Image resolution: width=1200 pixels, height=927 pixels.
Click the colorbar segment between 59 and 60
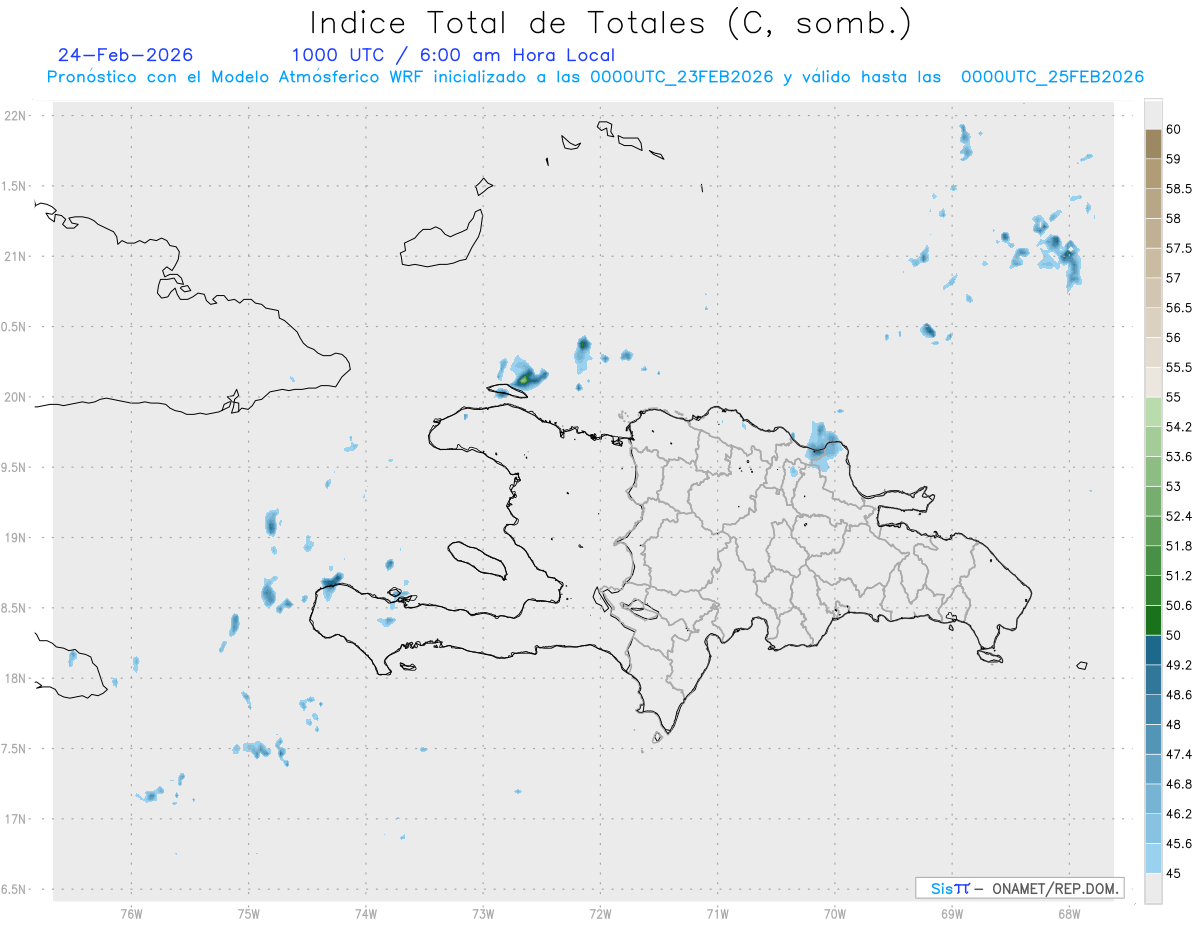(x=1153, y=144)
